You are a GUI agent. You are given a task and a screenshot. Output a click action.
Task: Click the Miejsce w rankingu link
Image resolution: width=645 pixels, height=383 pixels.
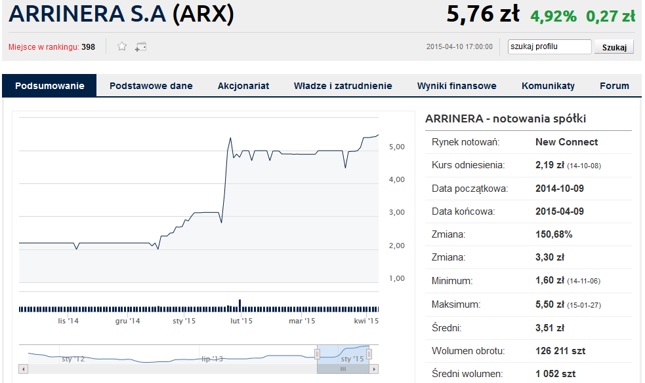tap(44, 47)
